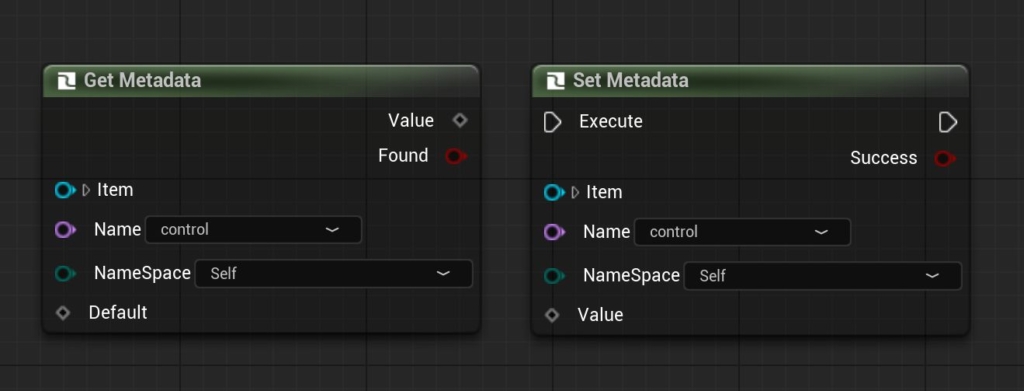Image resolution: width=1024 pixels, height=391 pixels.
Task: Open the NameSpace dropdown in Get Metadata
Action: click(334, 274)
